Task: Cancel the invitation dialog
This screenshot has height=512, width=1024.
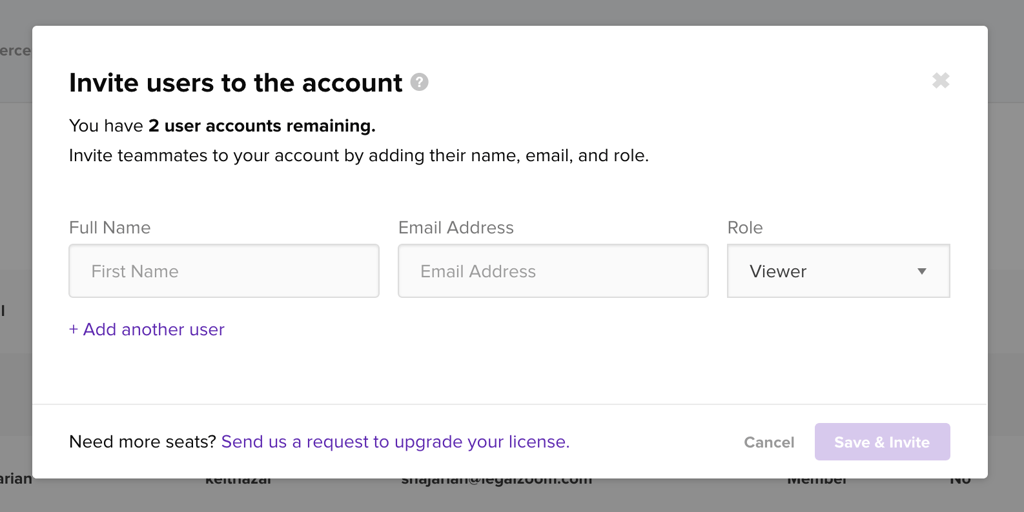Action: pos(769,442)
